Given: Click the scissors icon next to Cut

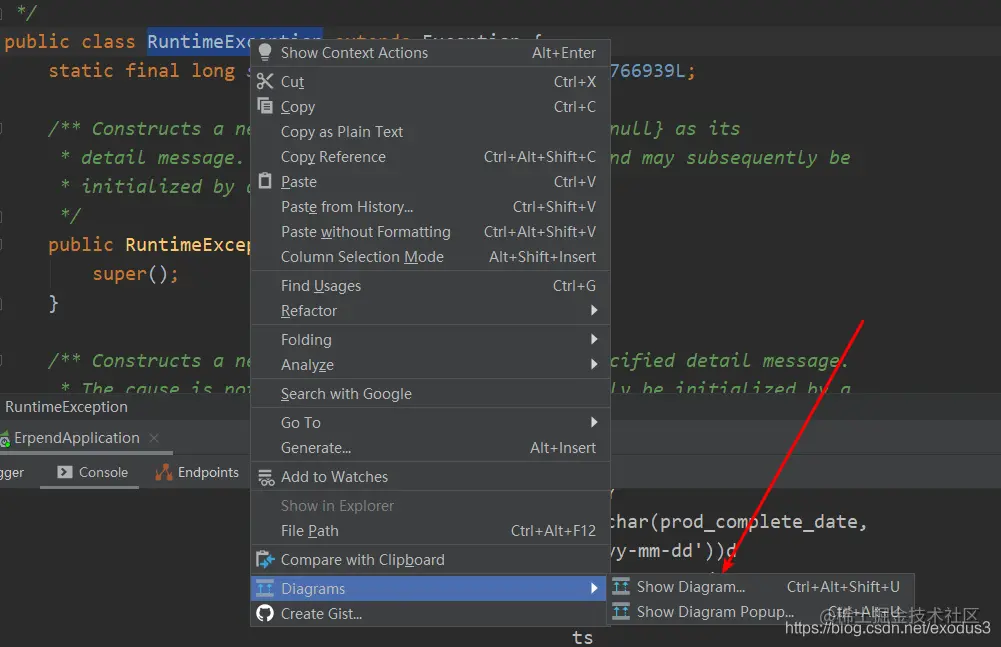Looking at the screenshot, I should click(265, 81).
